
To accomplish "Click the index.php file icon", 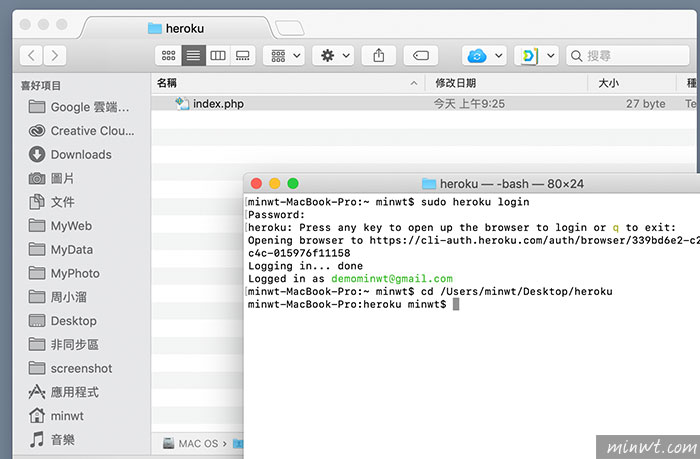I will point(182,104).
